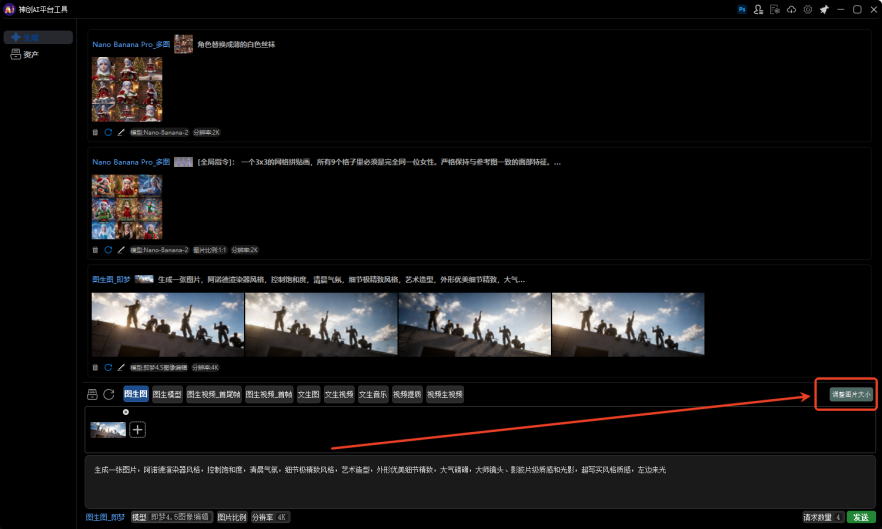Click the Photoshop icon in title bar
This screenshot has width=882, height=529.
click(x=742, y=9)
